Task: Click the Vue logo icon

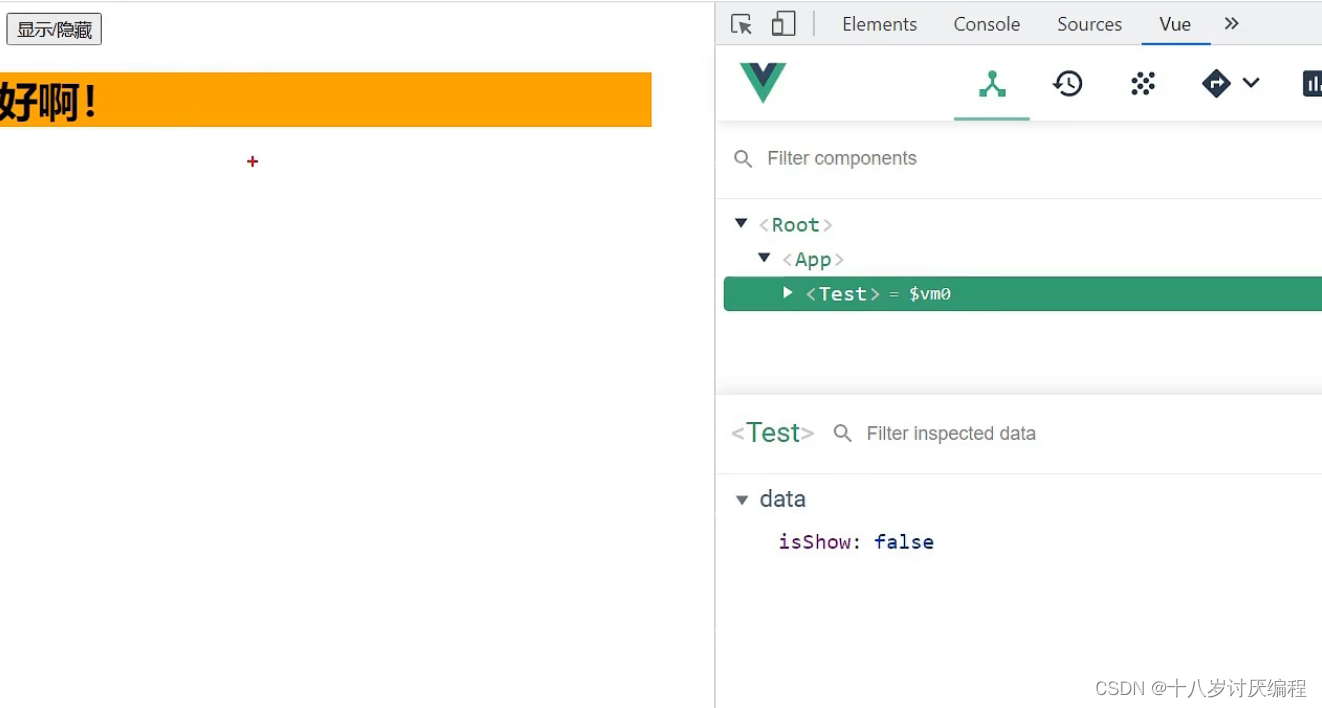Action: (x=763, y=83)
